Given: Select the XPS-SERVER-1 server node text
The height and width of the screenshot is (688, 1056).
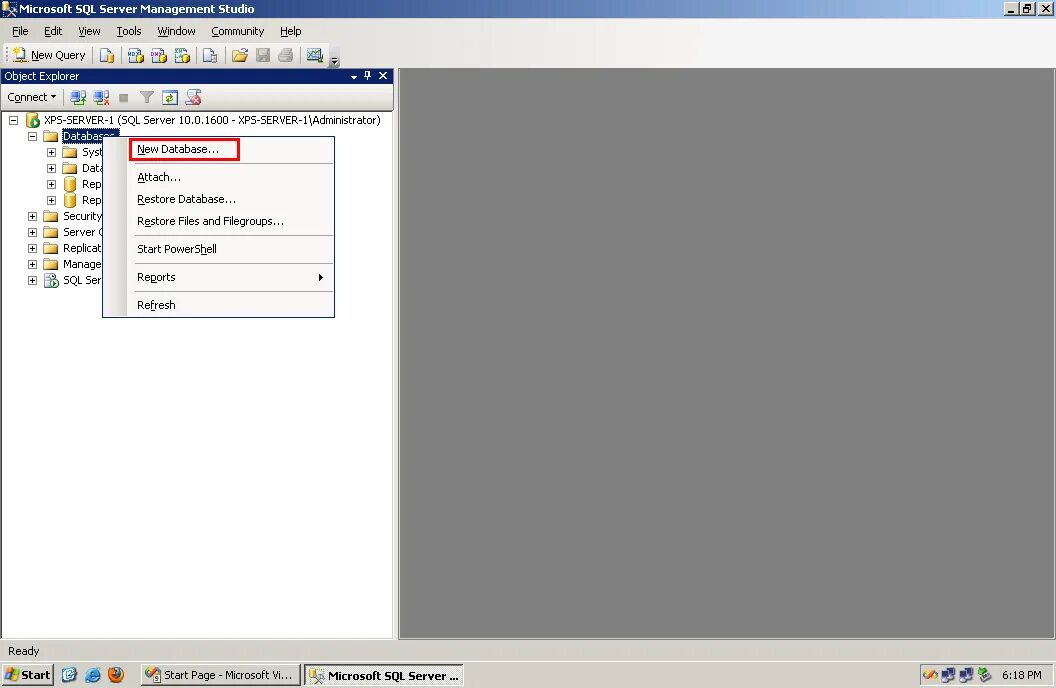Looking at the screenshot, I should (212, 121).
